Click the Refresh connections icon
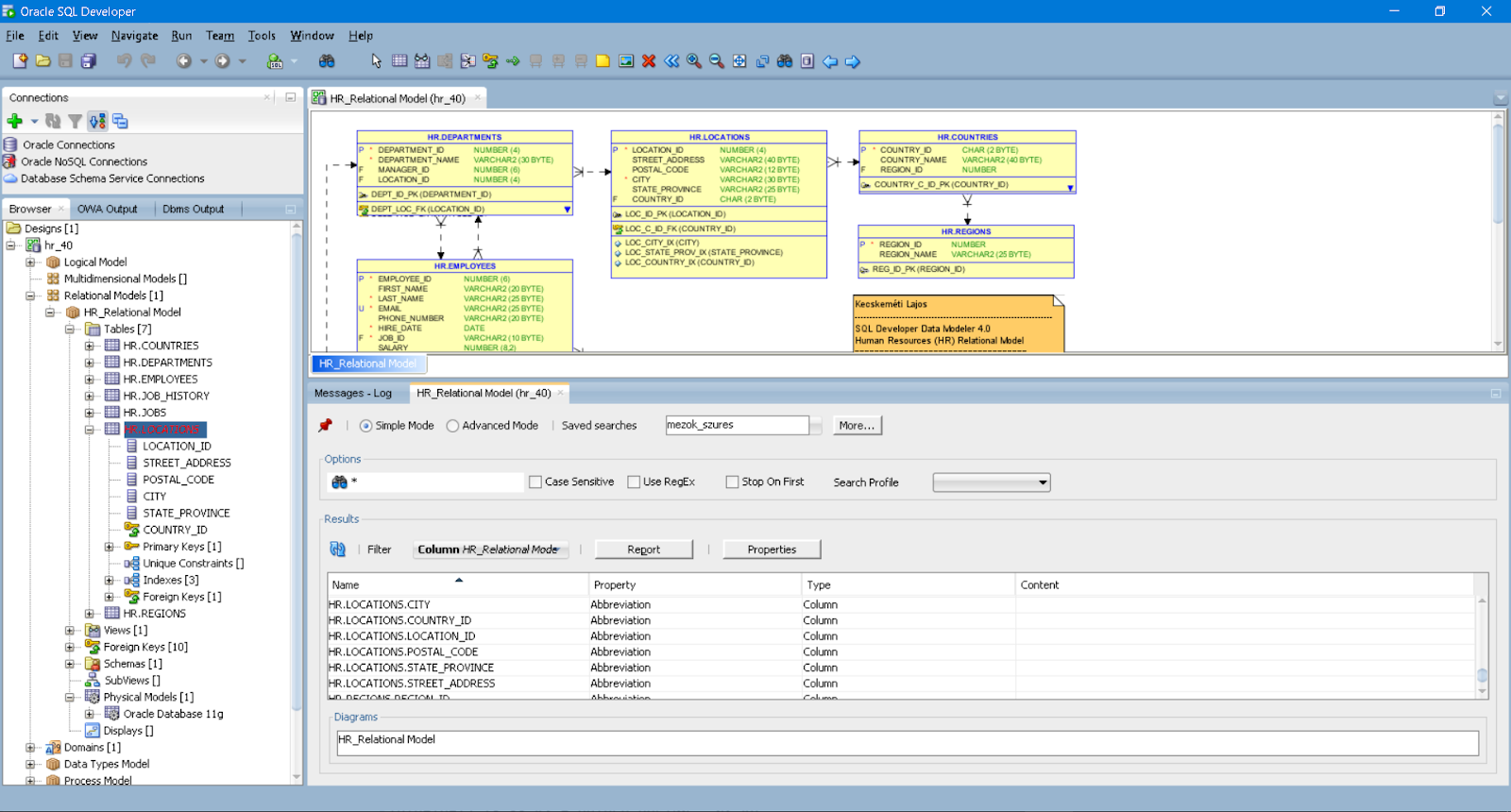Screen dimensions: 1511x812 tap(53, 121)
